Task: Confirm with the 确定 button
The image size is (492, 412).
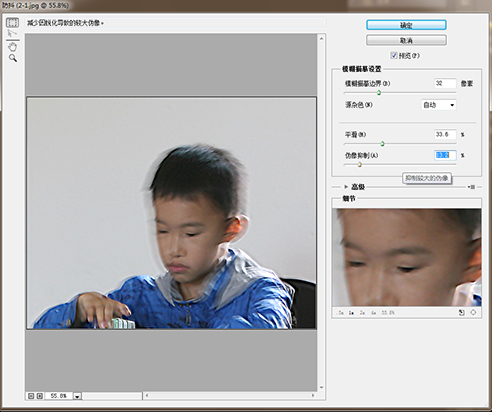Action: [x=406, y=25]
